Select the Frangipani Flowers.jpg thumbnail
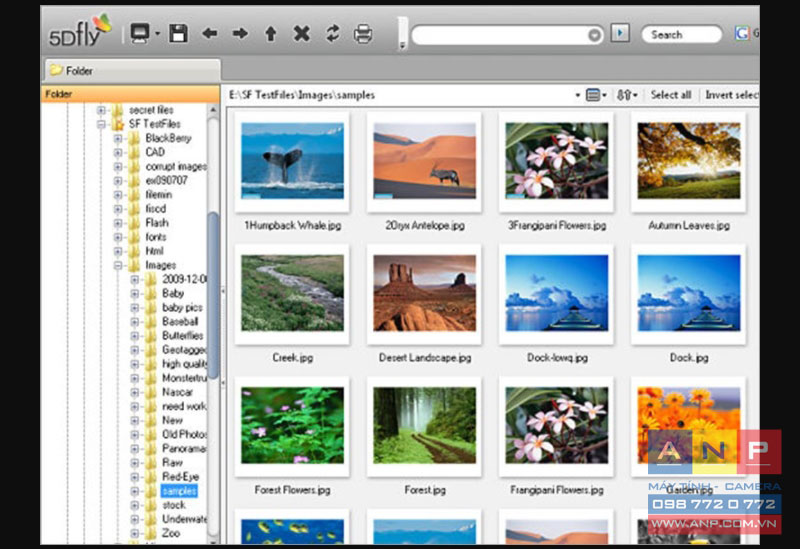800x549 pixels. pyautogui.click(x=557, y=426)
